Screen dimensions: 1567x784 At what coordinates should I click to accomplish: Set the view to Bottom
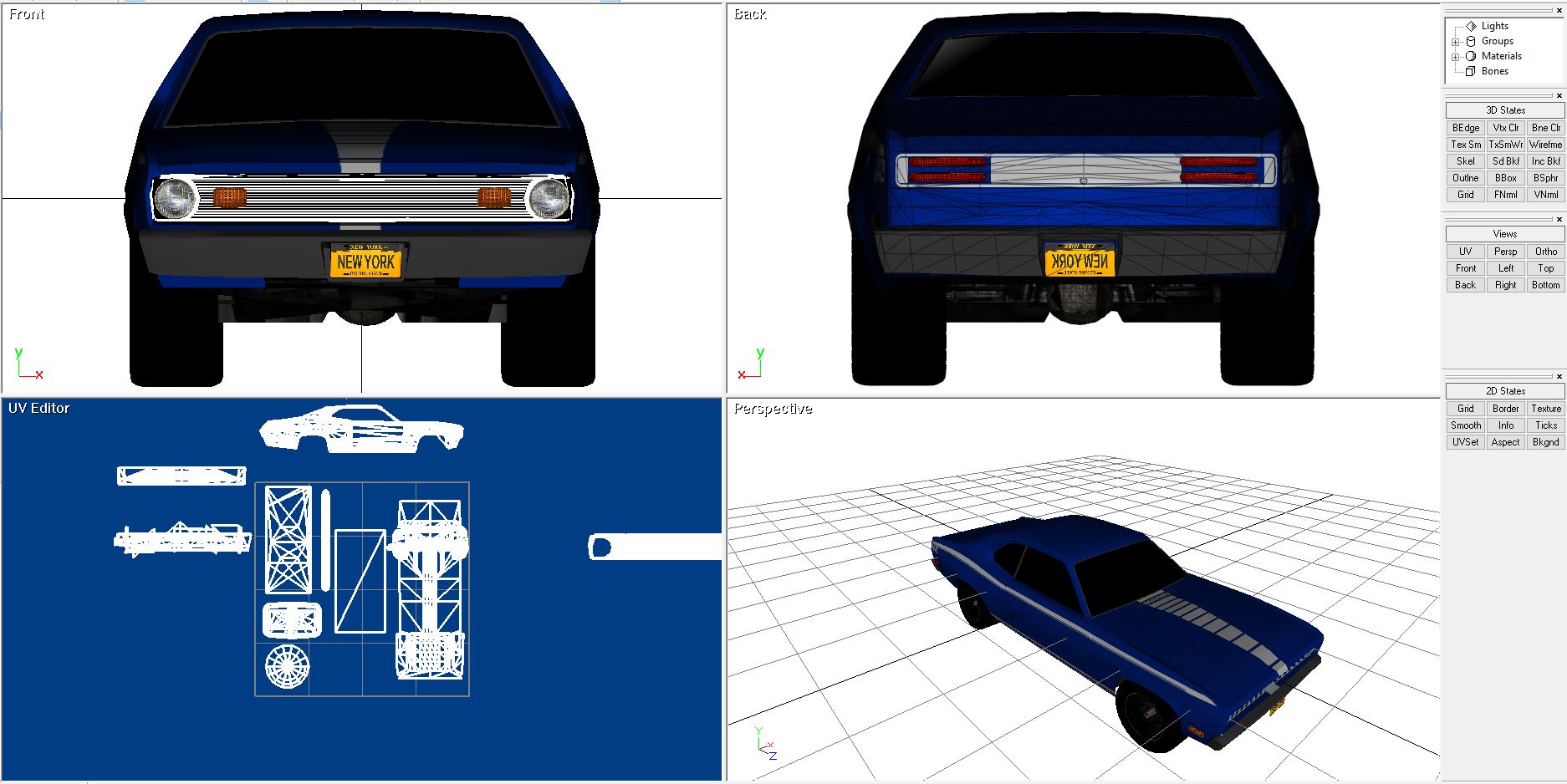pyautogui.click(x=1545, y=285)
